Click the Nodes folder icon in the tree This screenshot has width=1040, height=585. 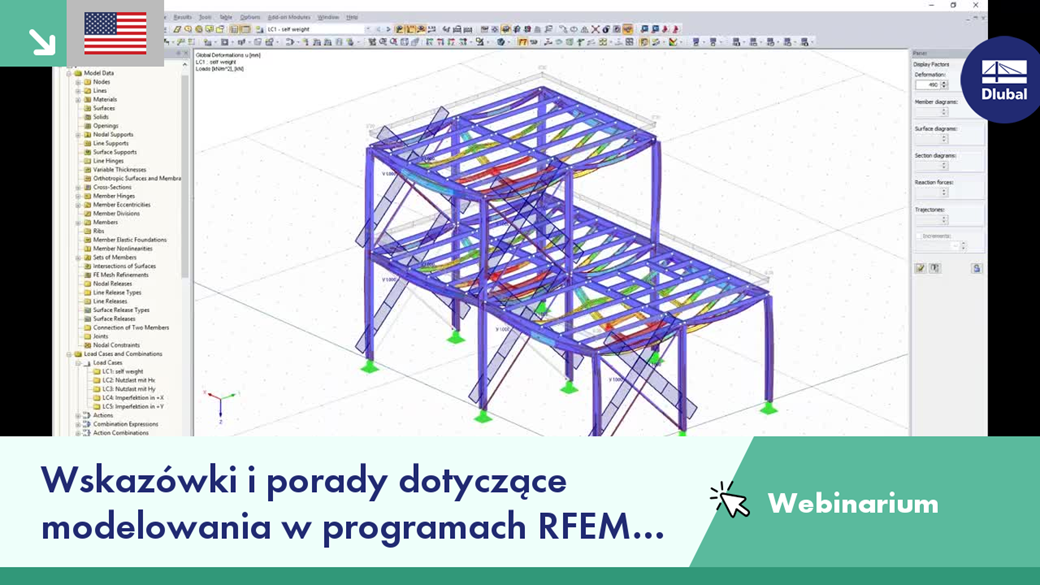pyautogui.click(x=87, y=82)
